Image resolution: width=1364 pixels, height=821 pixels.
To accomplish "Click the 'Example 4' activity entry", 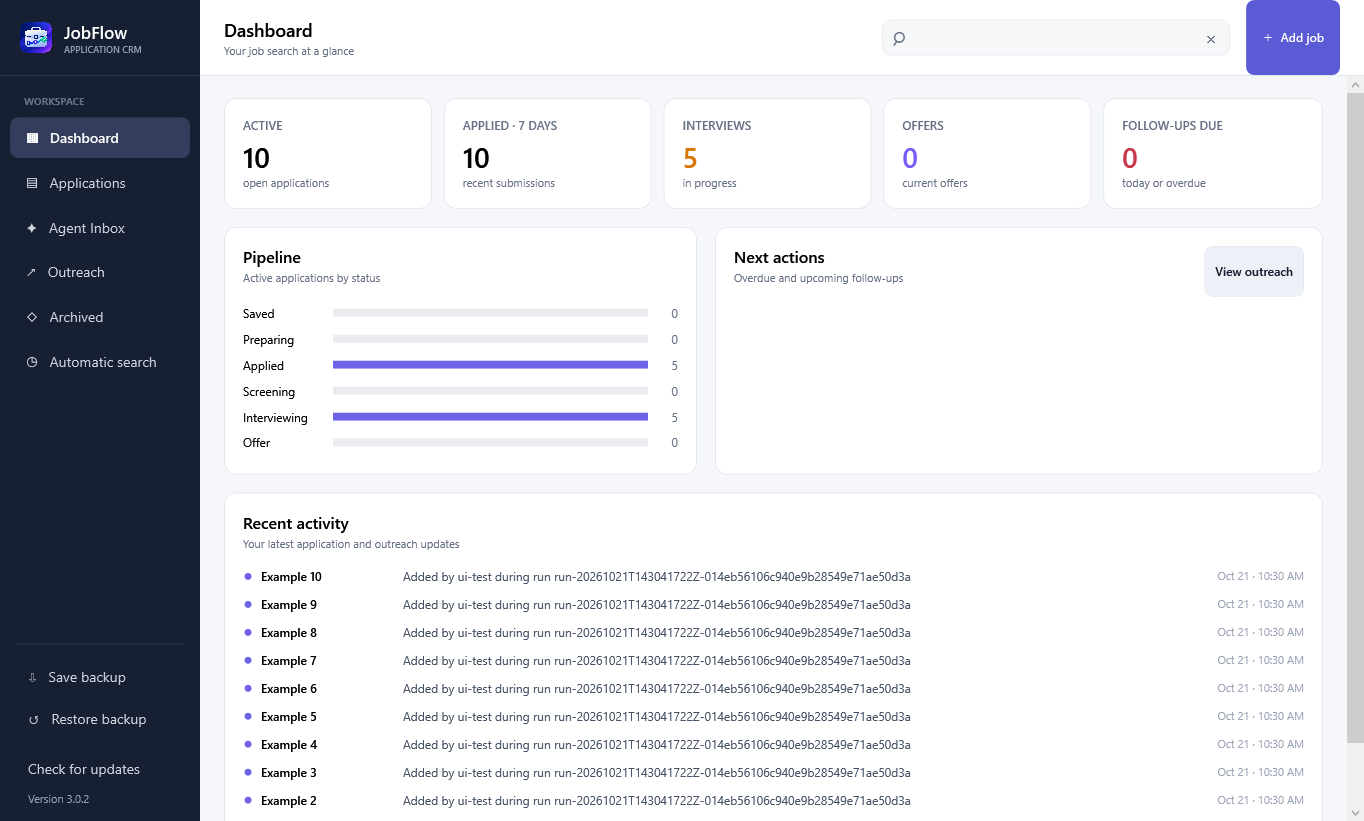I will point(773,745).
